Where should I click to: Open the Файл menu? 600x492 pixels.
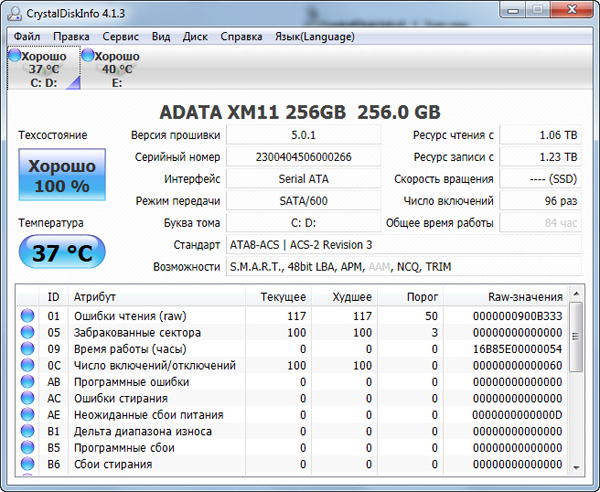point(27,36)
